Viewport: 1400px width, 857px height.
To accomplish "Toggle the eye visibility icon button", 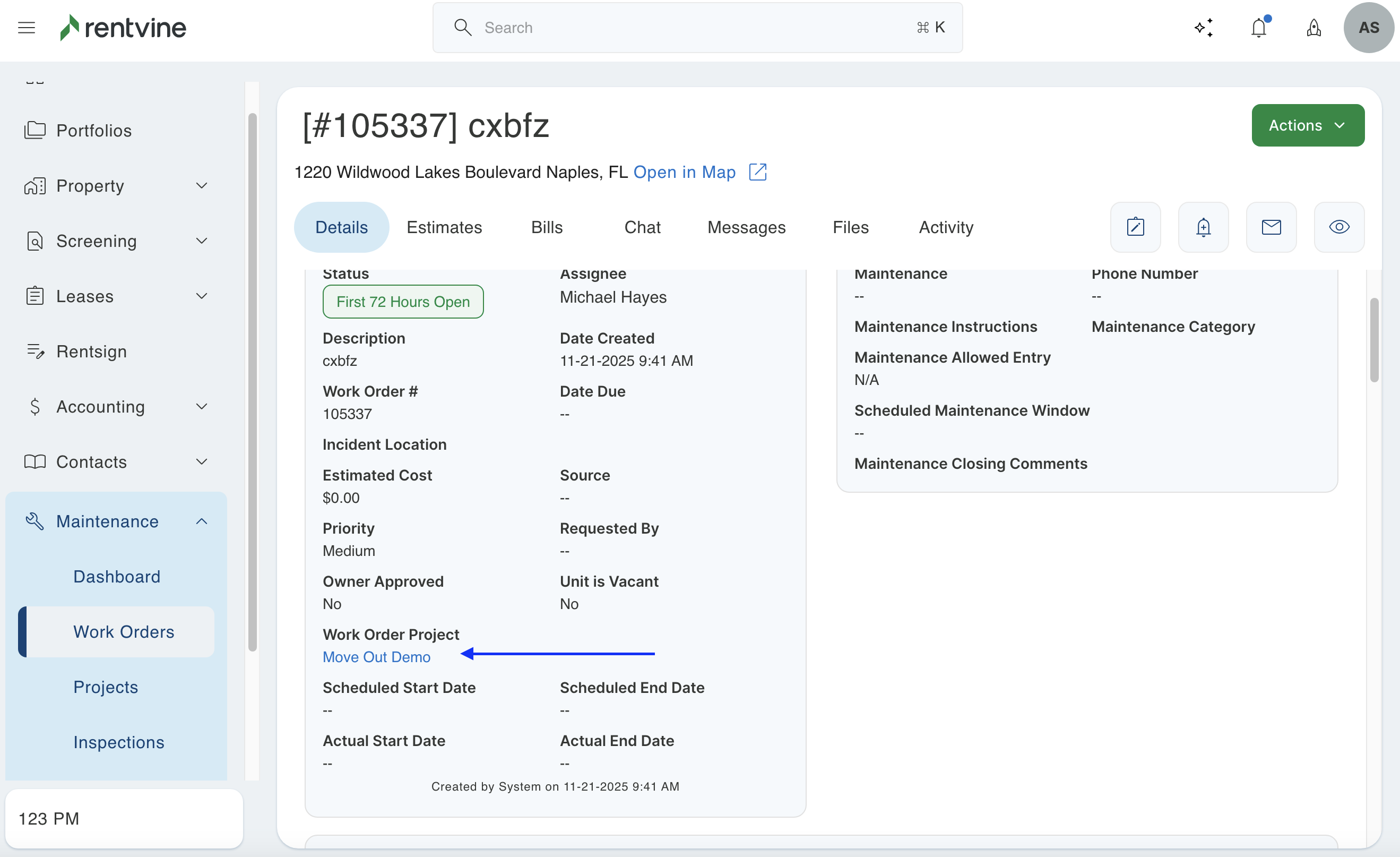I will pyautogui.click(x=1339, y=227).
